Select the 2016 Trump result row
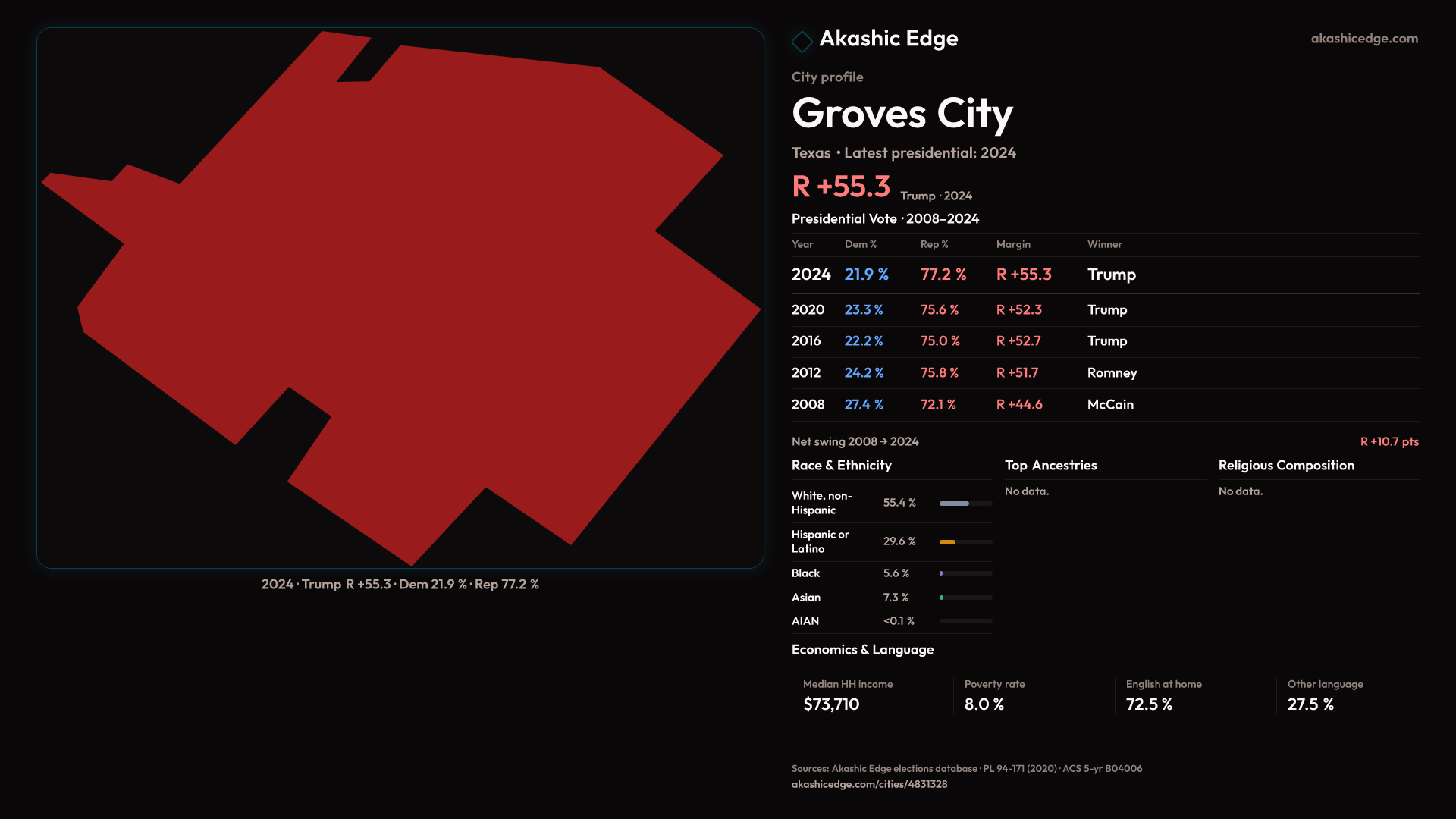This screenshot has height=819, width=1456. click(963, 341)
